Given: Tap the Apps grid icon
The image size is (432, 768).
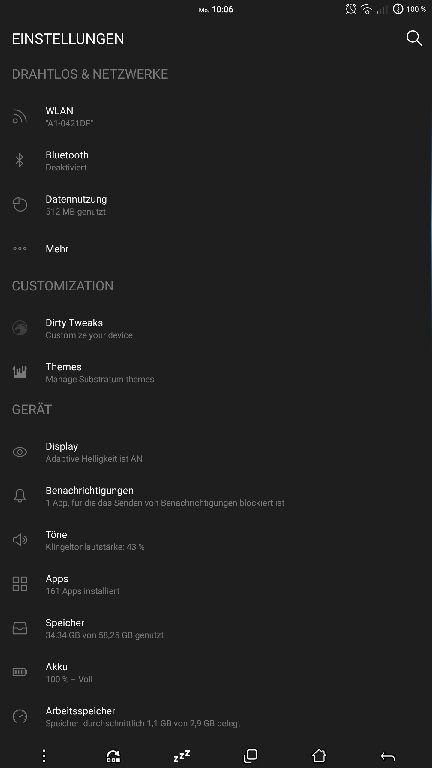Looking at the screenshot, I should (20, 584).
